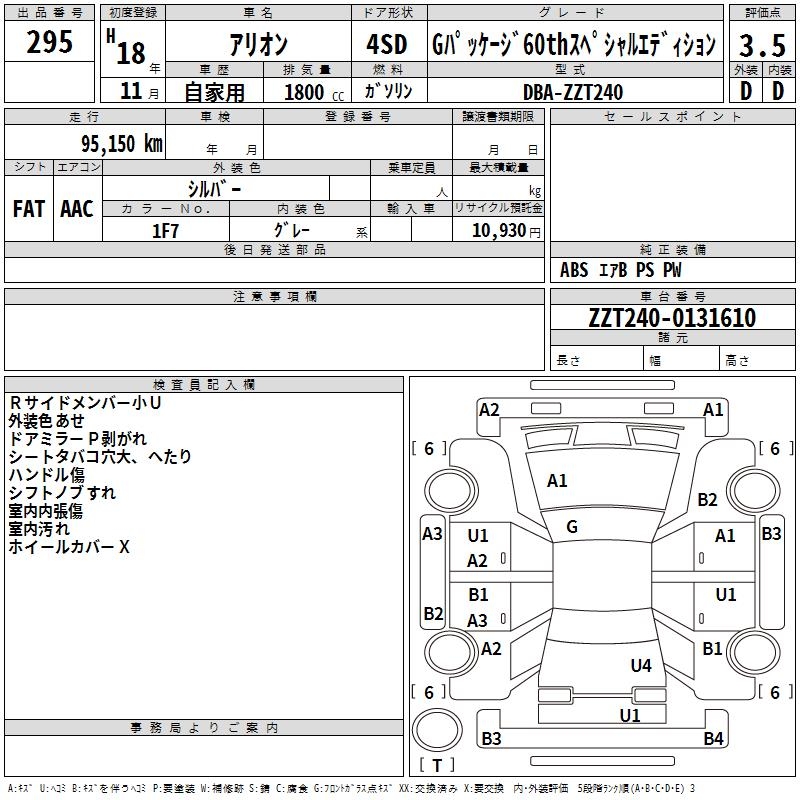Click the T spare tire label
This screenshot has width=800, height=800.
(437, 765)
